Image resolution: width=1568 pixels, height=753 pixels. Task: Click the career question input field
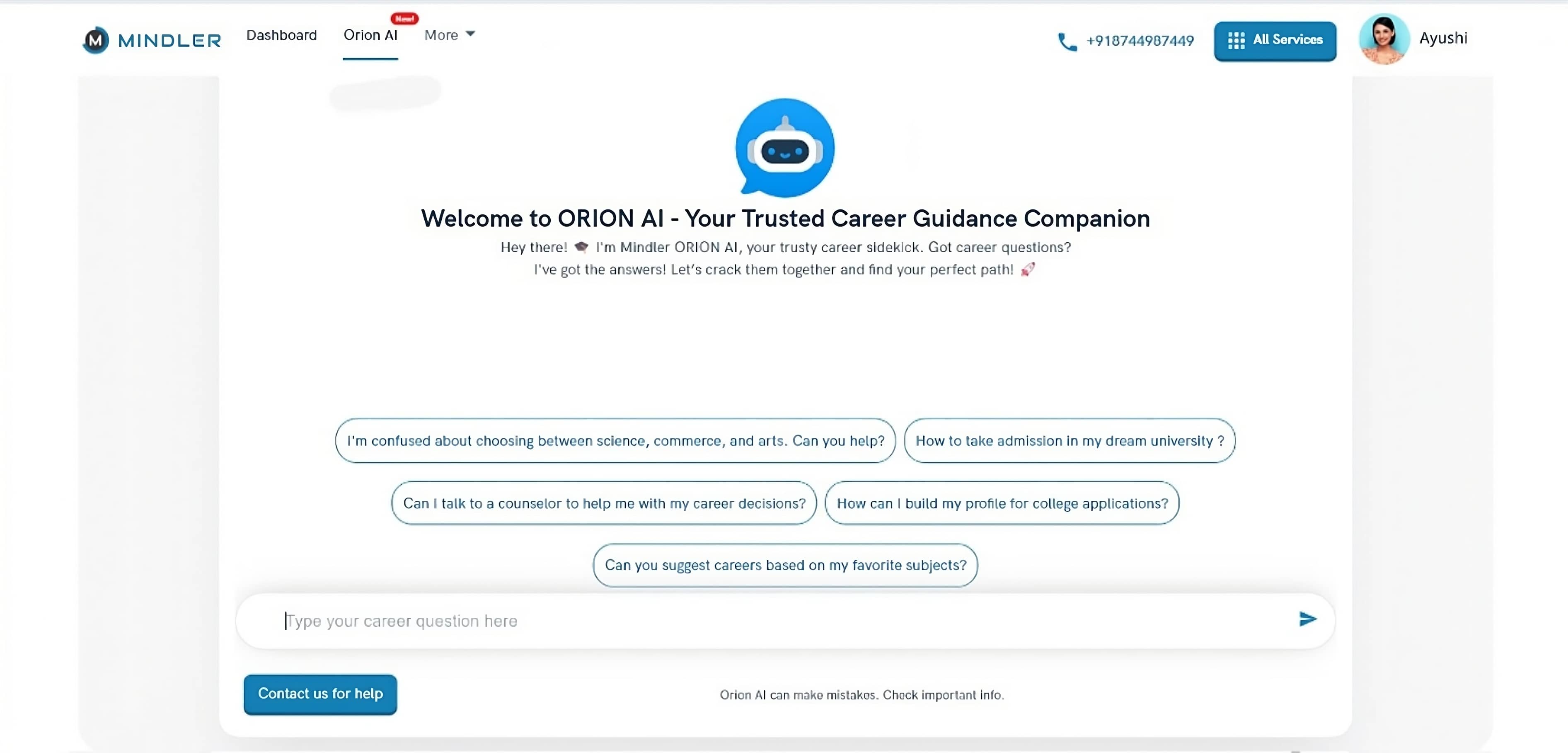click(670, 620)
